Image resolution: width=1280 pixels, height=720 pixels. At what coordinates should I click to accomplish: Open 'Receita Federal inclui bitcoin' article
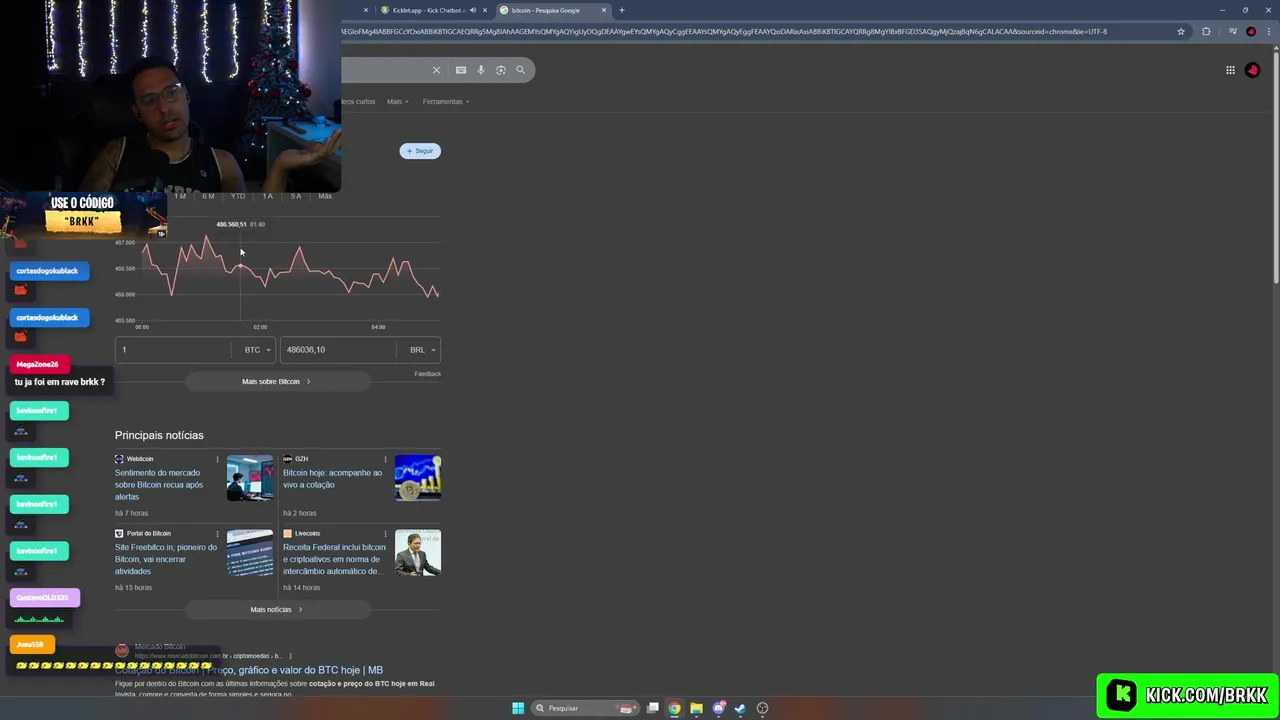point(334,559)
